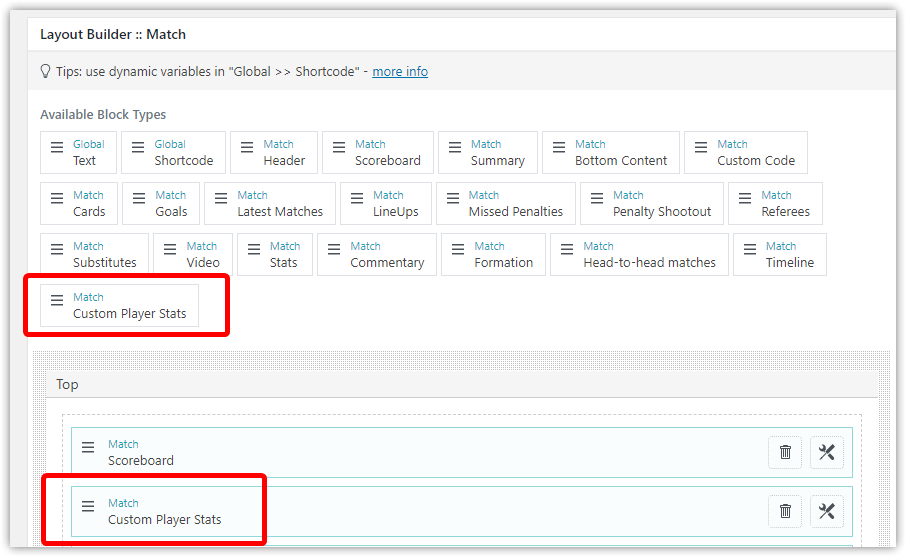Click the 'Layout Builder :: Match' title
The image size is (906, 557).
(x=113, y=34)
